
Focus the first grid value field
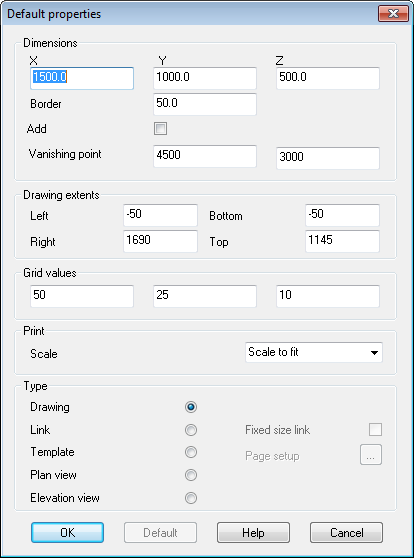(82, 296)
